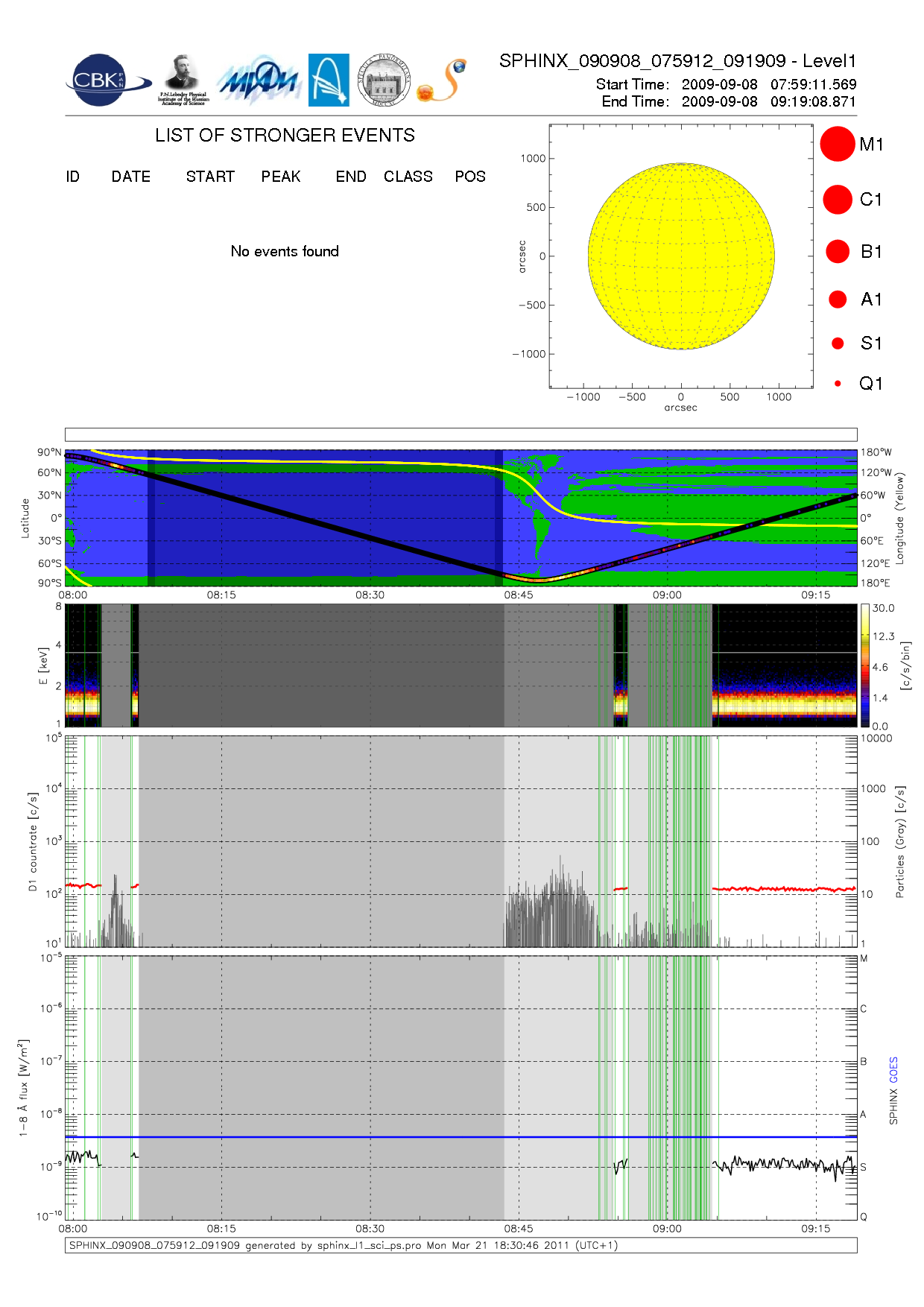Click the blue GOES legend label
Image resolution: width=924 pixels, height=1307 pixels.
893,1070
